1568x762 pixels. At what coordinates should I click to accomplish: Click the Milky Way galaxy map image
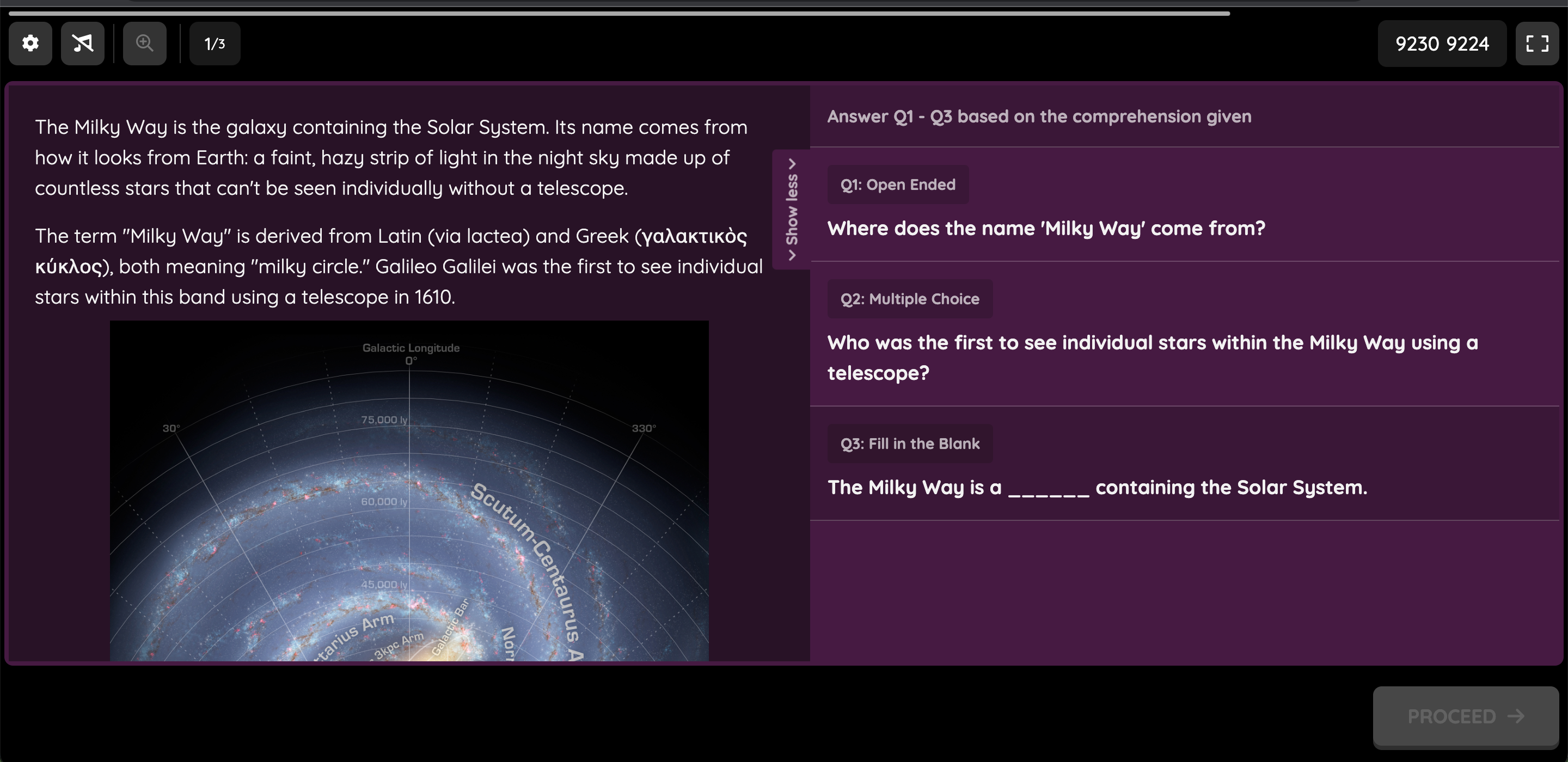click(409, 490)
